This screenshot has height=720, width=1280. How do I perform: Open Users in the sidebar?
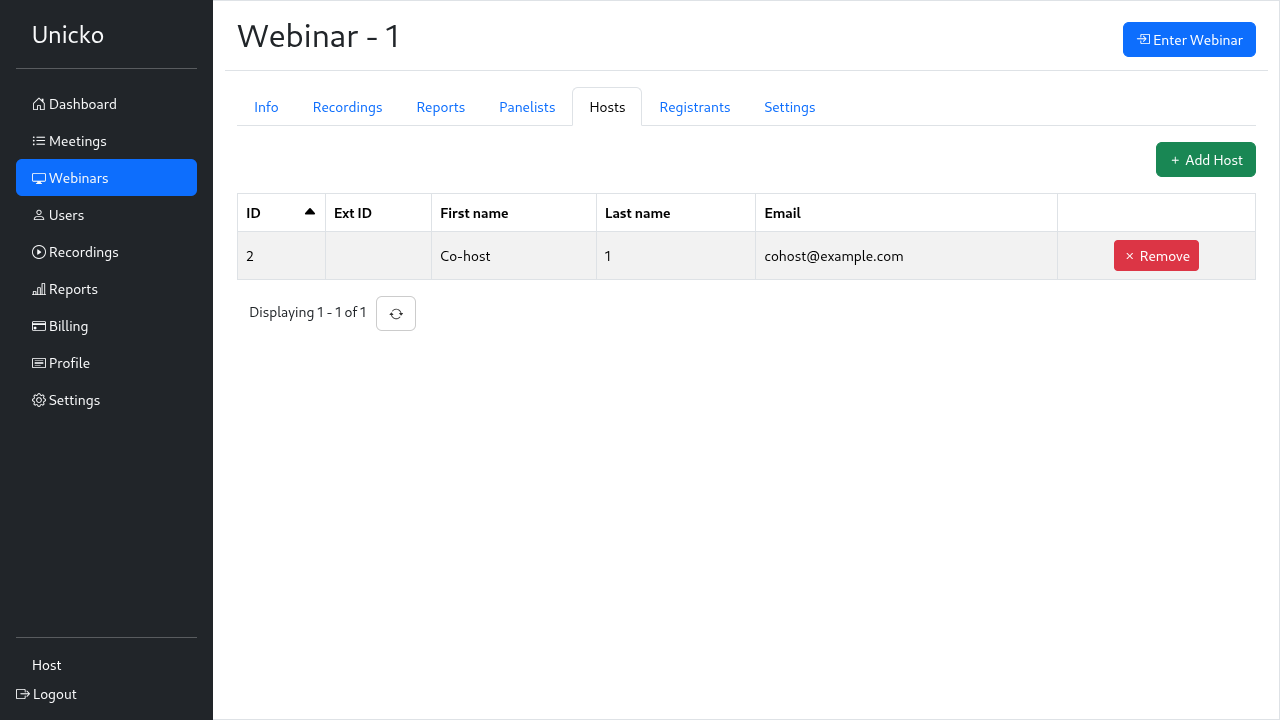click(106, 215)
